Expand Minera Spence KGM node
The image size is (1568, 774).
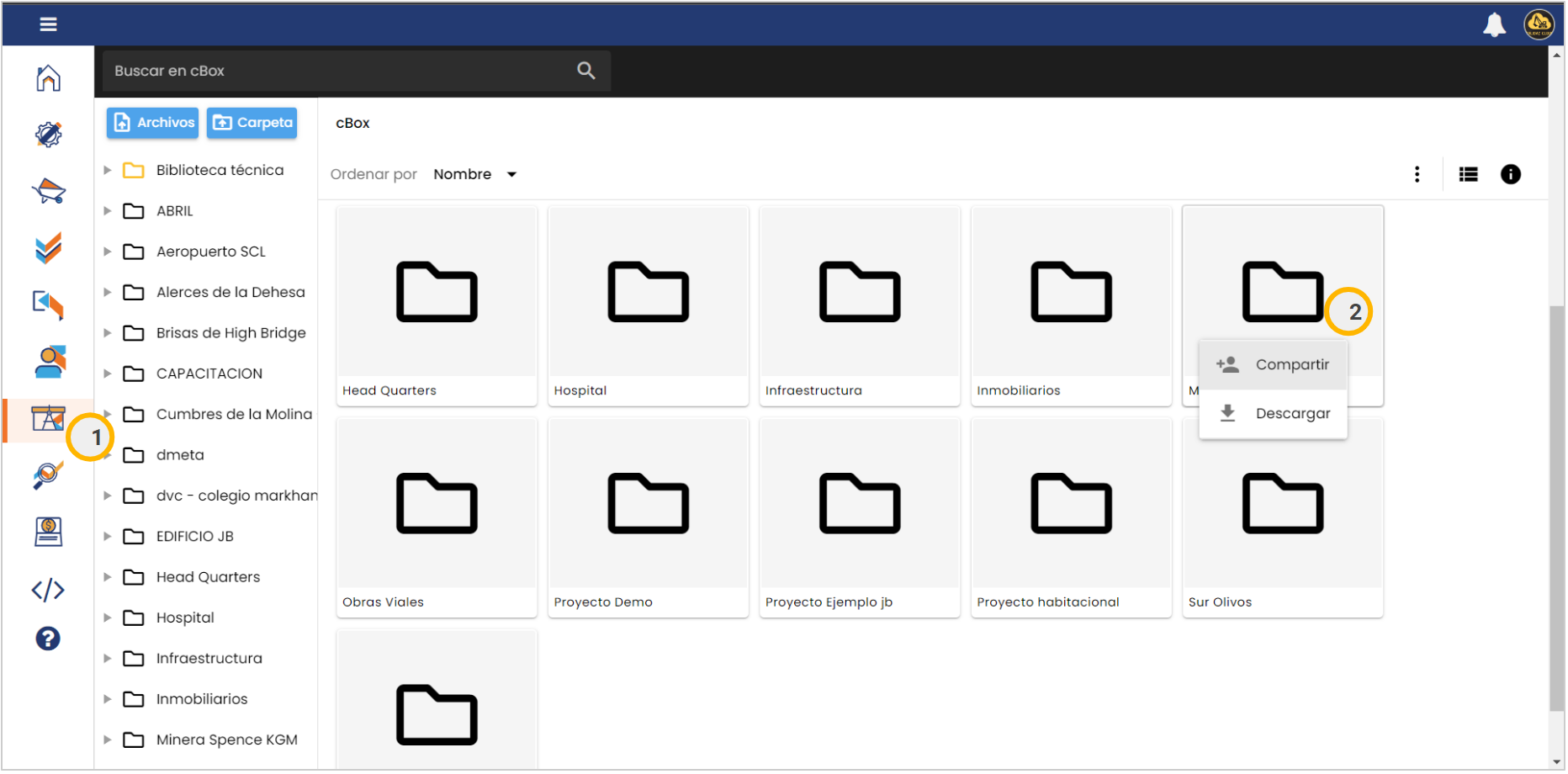108,740
